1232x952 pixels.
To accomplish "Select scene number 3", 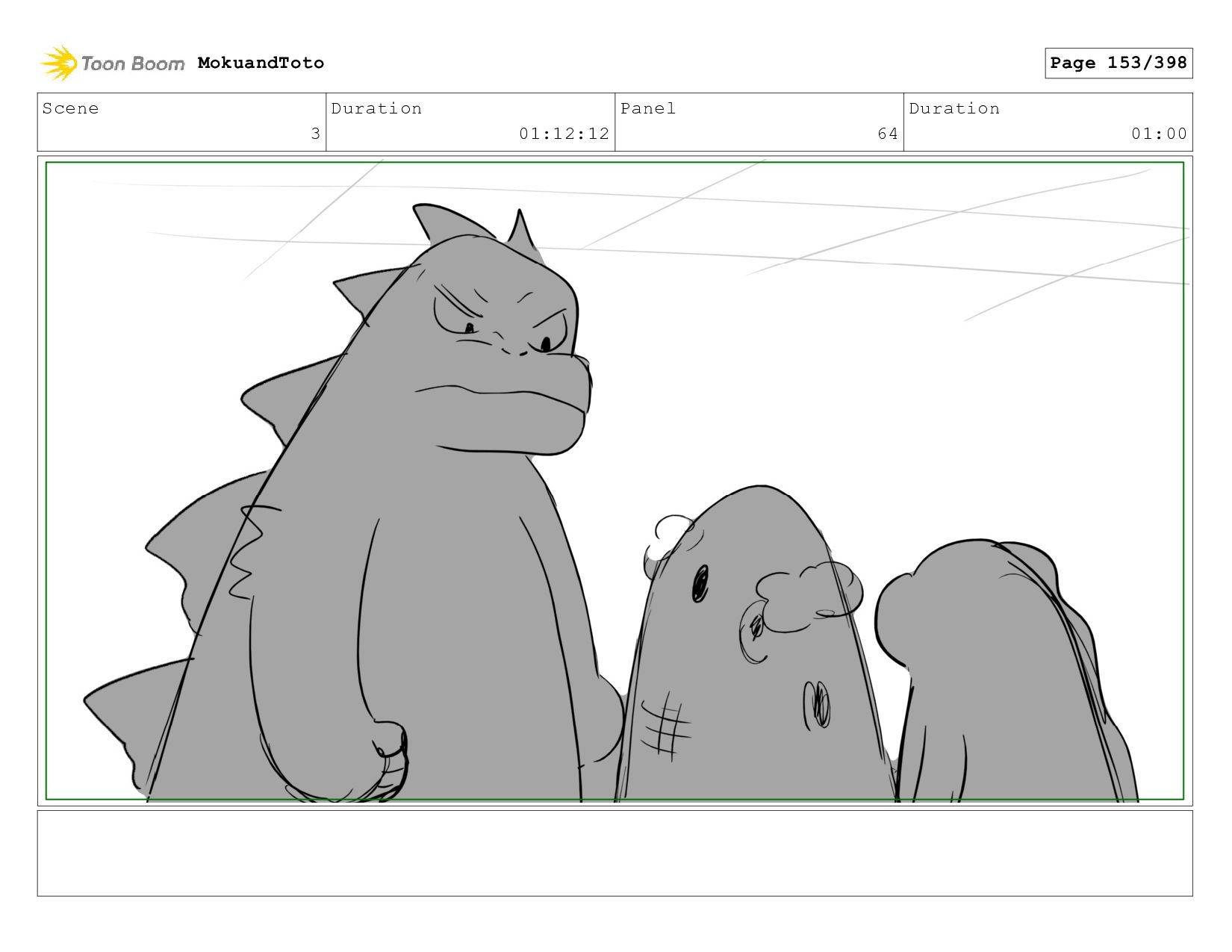I will point(315,134).
